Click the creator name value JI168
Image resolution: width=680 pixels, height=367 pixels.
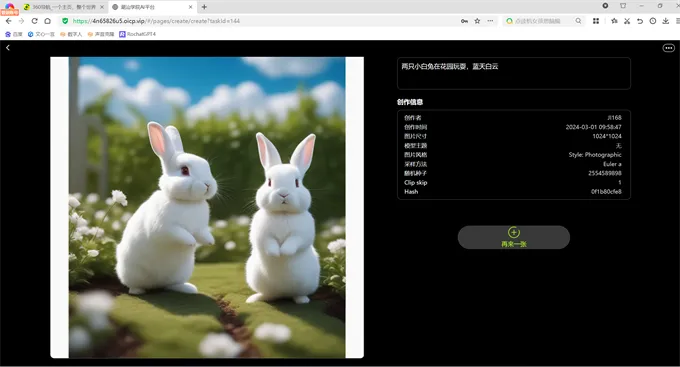614,118
